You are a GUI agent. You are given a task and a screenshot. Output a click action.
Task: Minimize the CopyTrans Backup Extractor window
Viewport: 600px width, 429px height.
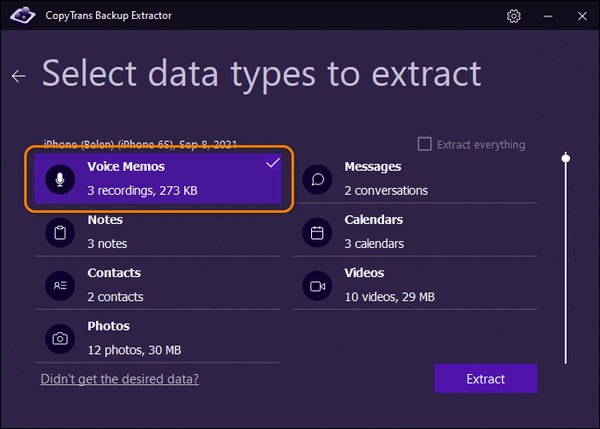tap(548, 16)
